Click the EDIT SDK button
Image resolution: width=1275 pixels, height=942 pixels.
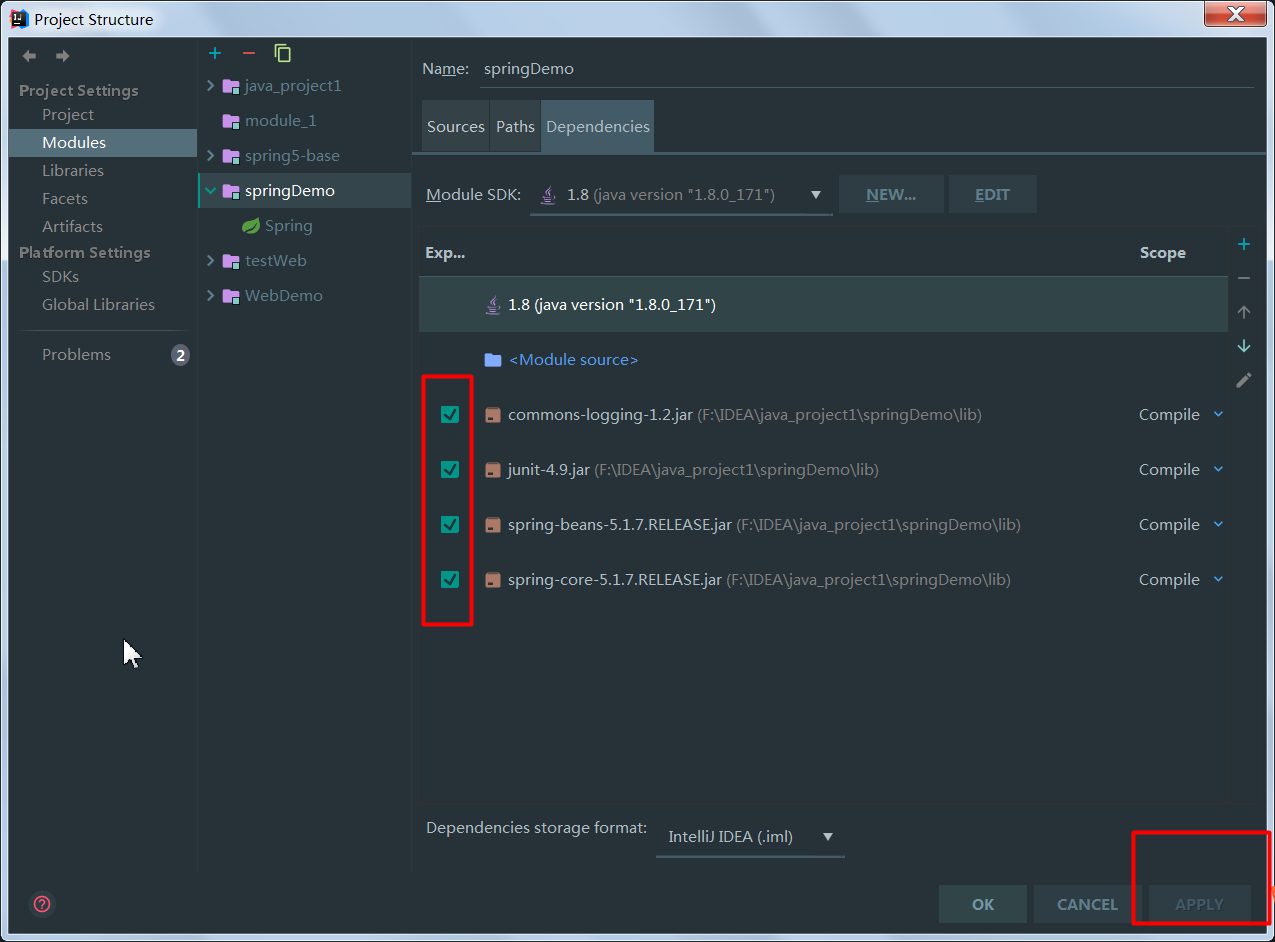(x=992, y=195)
